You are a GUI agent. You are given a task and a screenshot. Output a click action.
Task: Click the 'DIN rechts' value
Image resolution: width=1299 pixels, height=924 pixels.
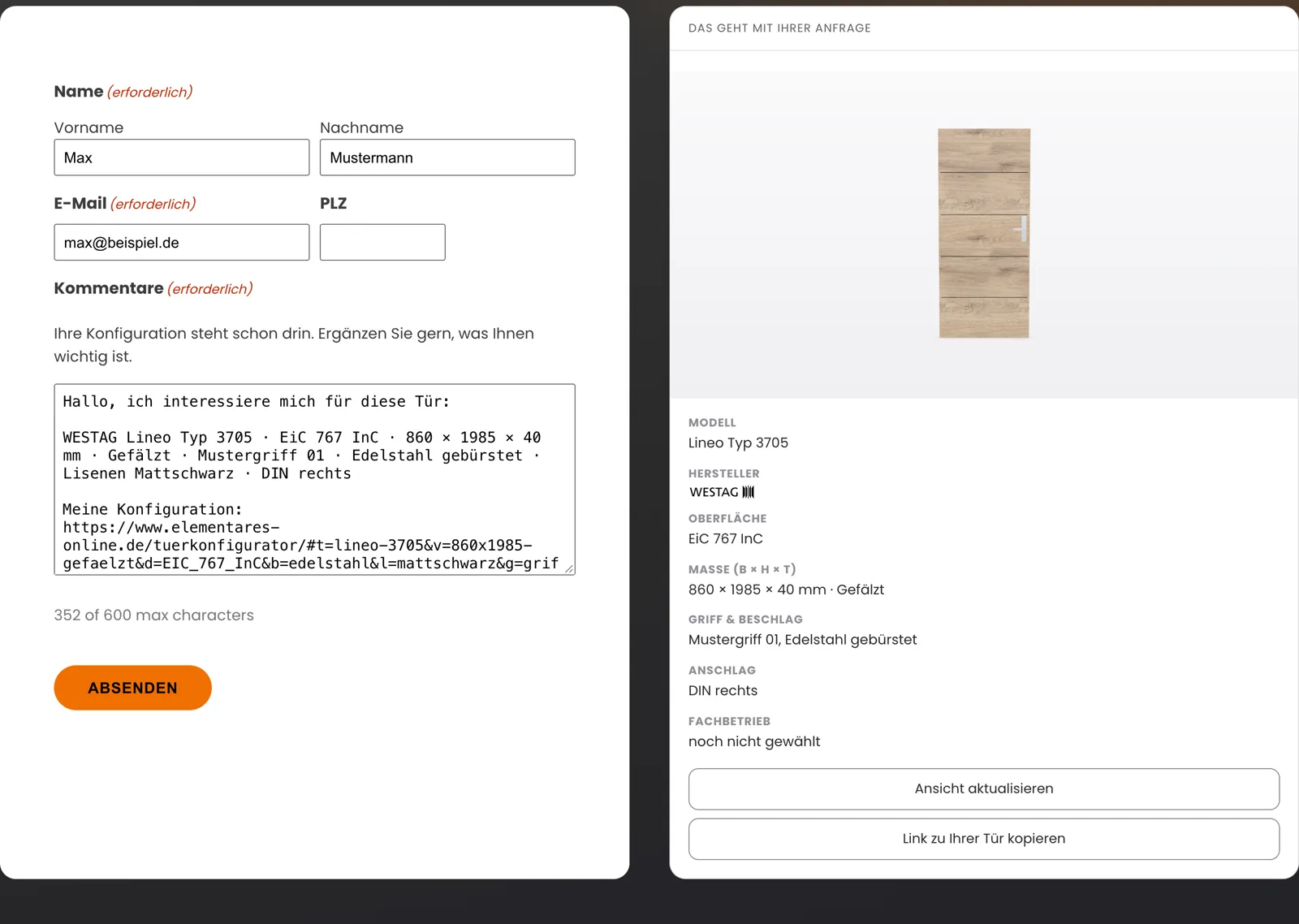tap(723, 690)
